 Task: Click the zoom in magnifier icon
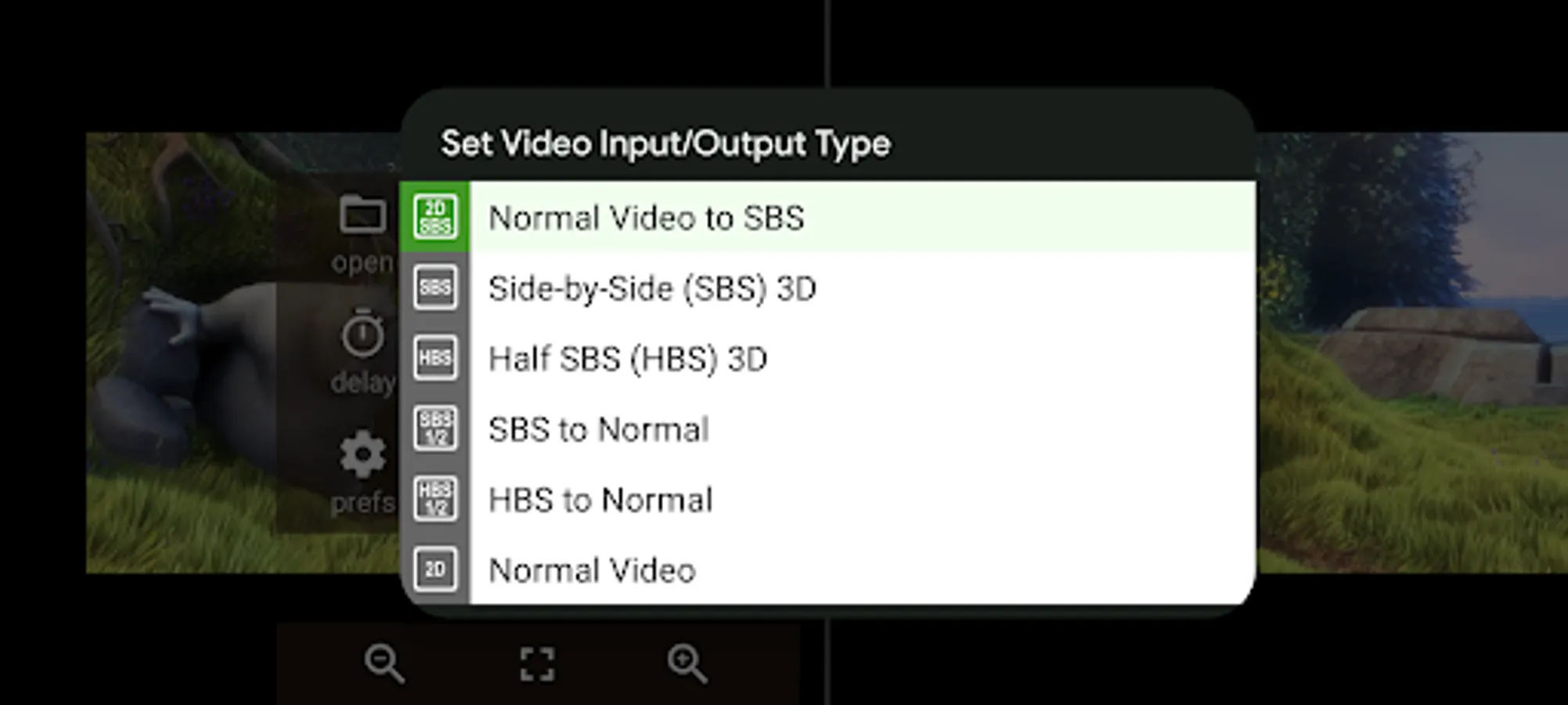[x=687, y=664]
